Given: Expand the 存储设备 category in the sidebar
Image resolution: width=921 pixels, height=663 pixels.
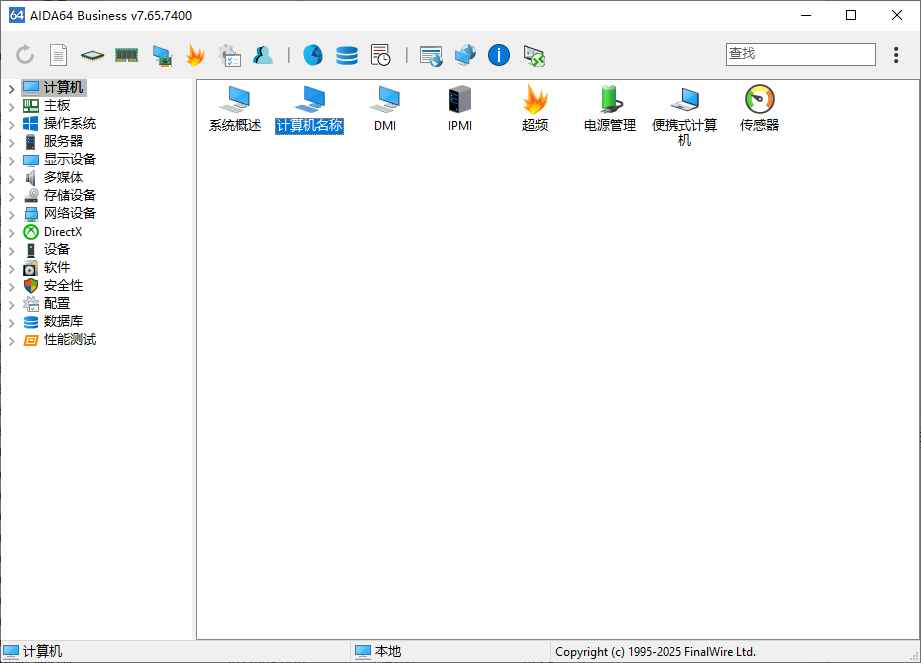Looking at the screenshot, I should click(11, 195).
